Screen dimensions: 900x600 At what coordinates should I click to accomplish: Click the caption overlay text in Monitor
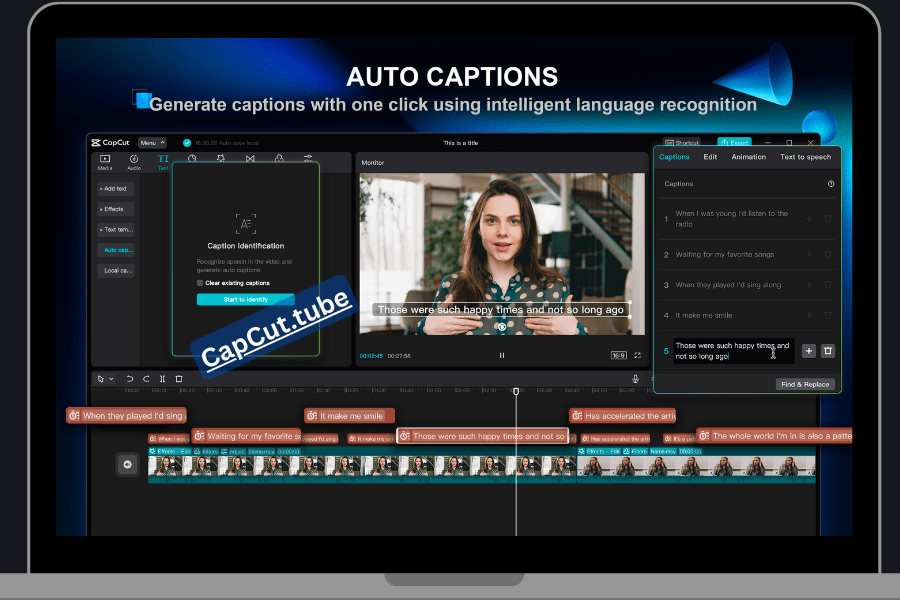[x=501, y=310]
